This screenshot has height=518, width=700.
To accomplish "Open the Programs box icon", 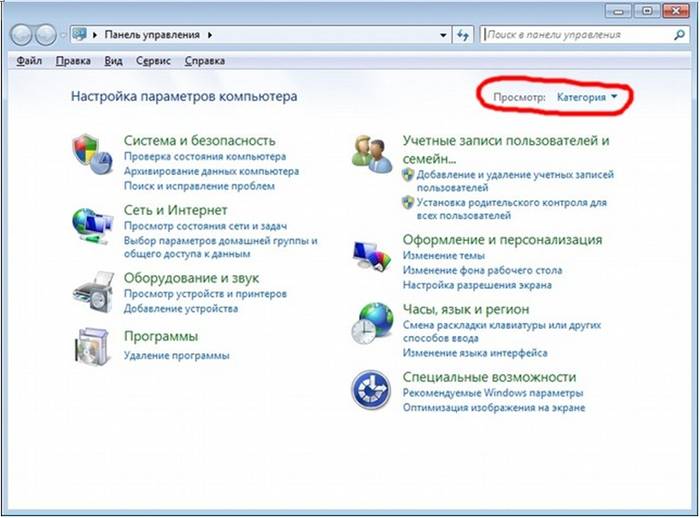I will (92, 347).
